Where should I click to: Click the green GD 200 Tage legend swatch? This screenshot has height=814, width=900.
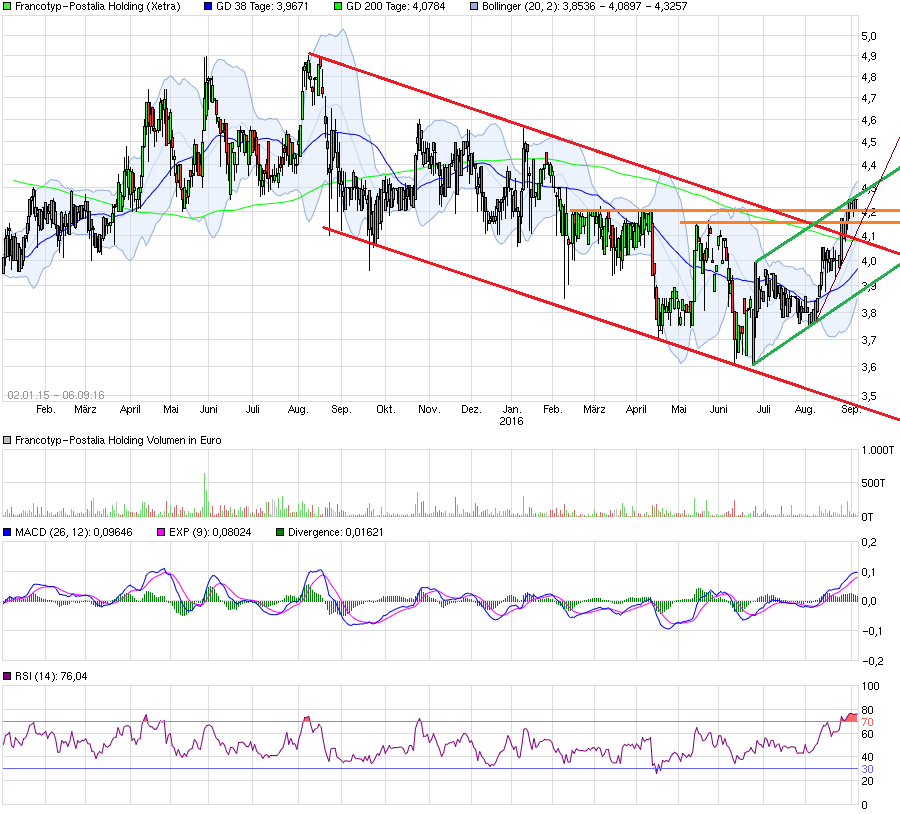[x=338, y=7]
